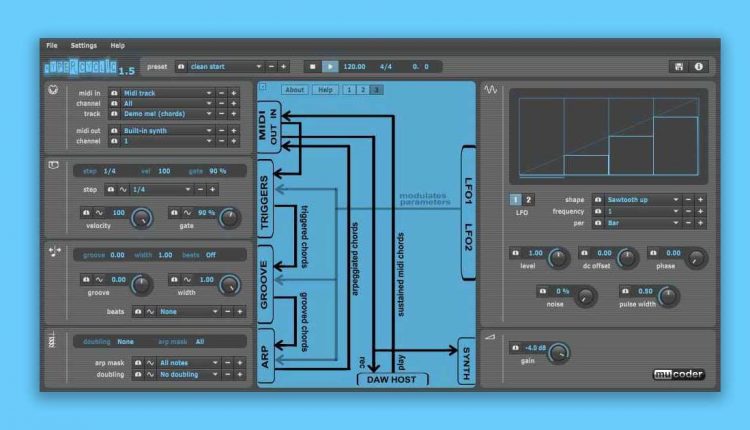
Task: Switch diagram to page 2
Action: [x=363, y=89]
